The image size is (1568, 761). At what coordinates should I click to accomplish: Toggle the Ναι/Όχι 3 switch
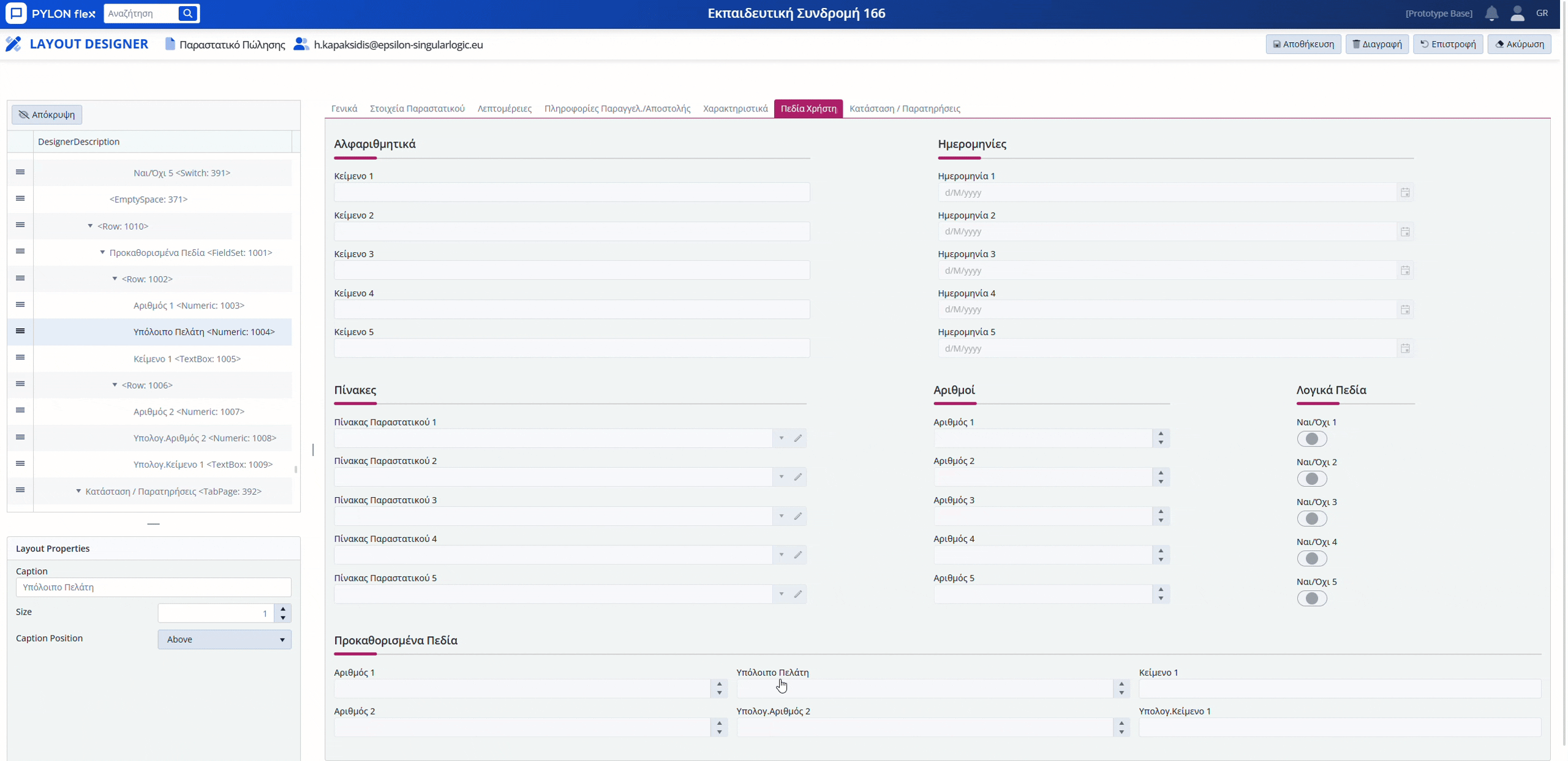coord(1311,519)
